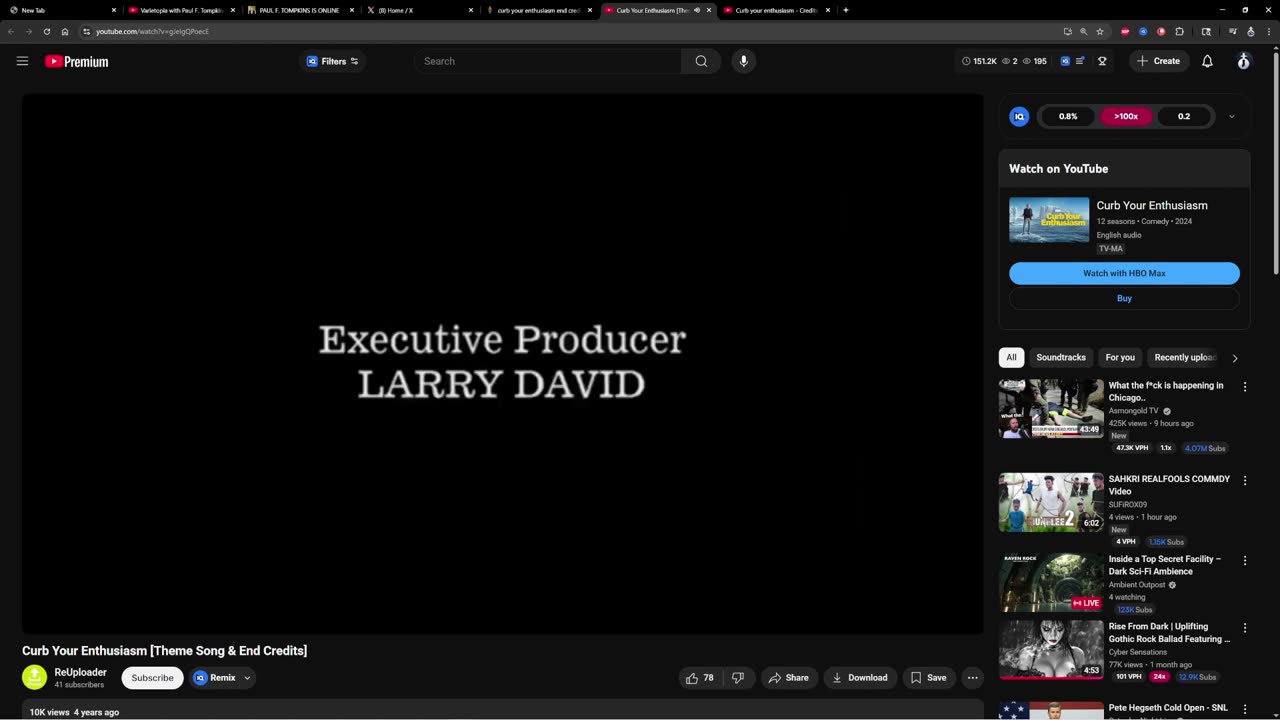Open the Create button

1159,61
